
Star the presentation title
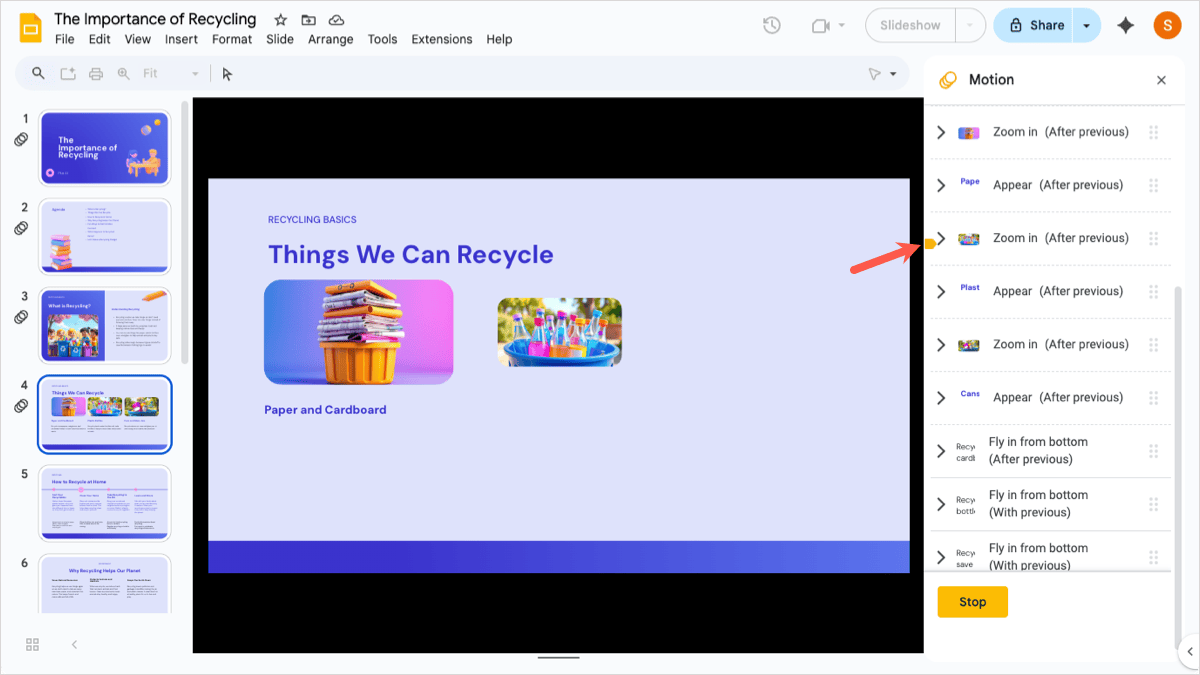[281, 20]
